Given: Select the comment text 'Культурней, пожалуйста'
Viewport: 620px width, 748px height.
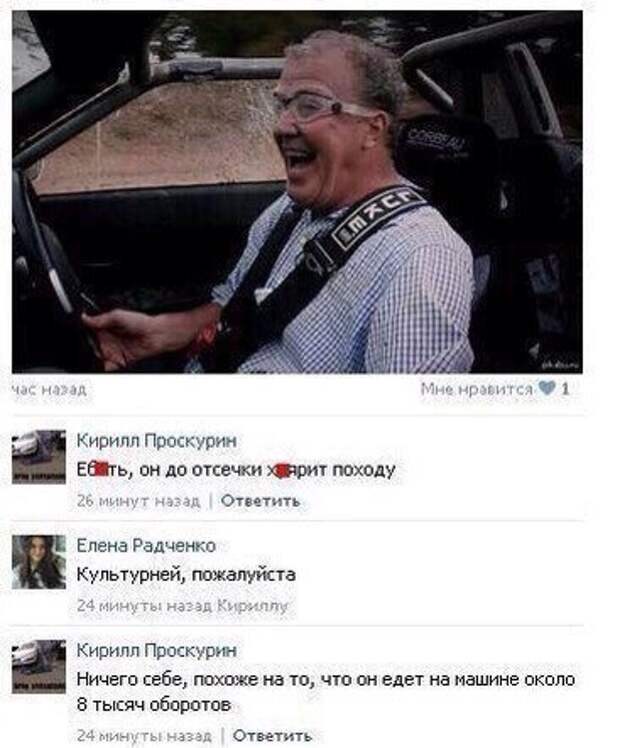Looking at the screenshot, I should coord(186,574).
